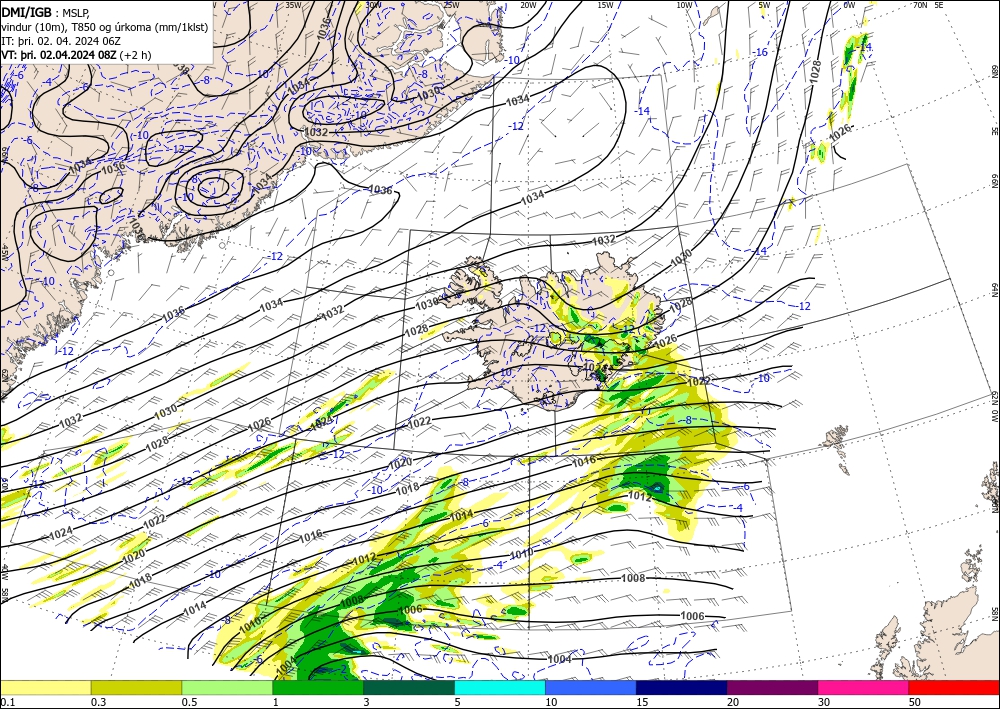Image resolution: width=1000 pixels, height=709 pixels.
Task: Click the light green 0.5–1 mm legend swatch
Action: pyautogui.click(x=227, y=687)
